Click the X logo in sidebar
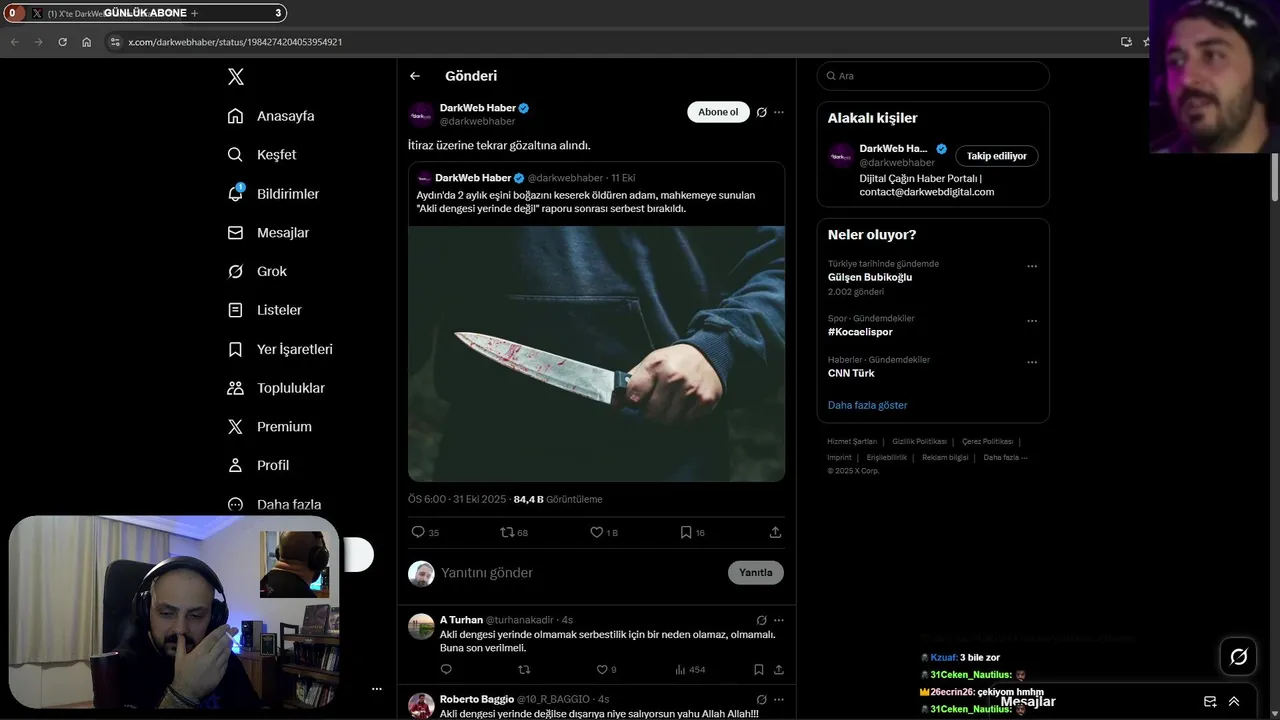This screenshot has height=720, width=1280. pos(236,77)
